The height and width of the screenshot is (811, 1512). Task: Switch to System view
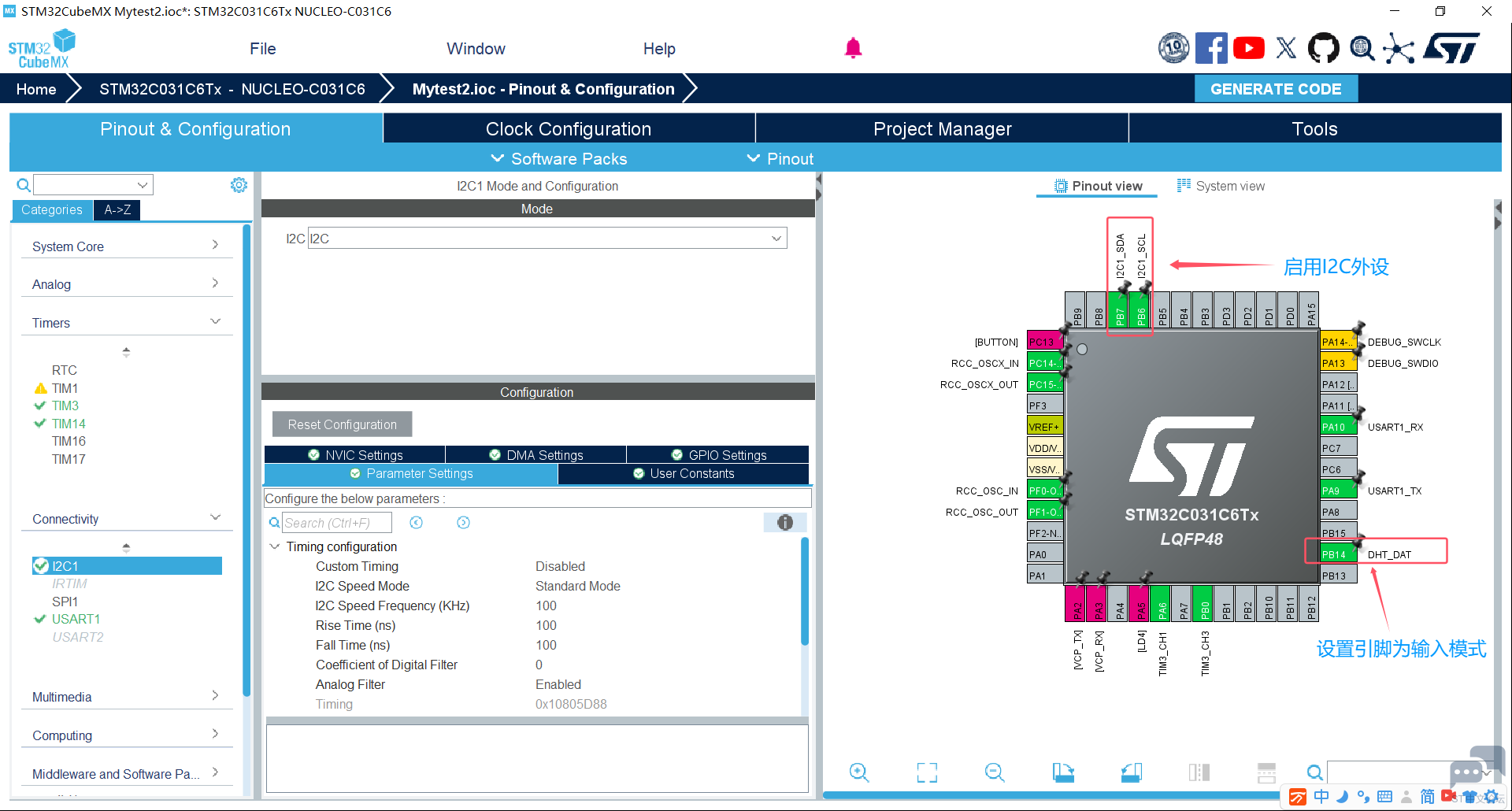(1221, 186)
